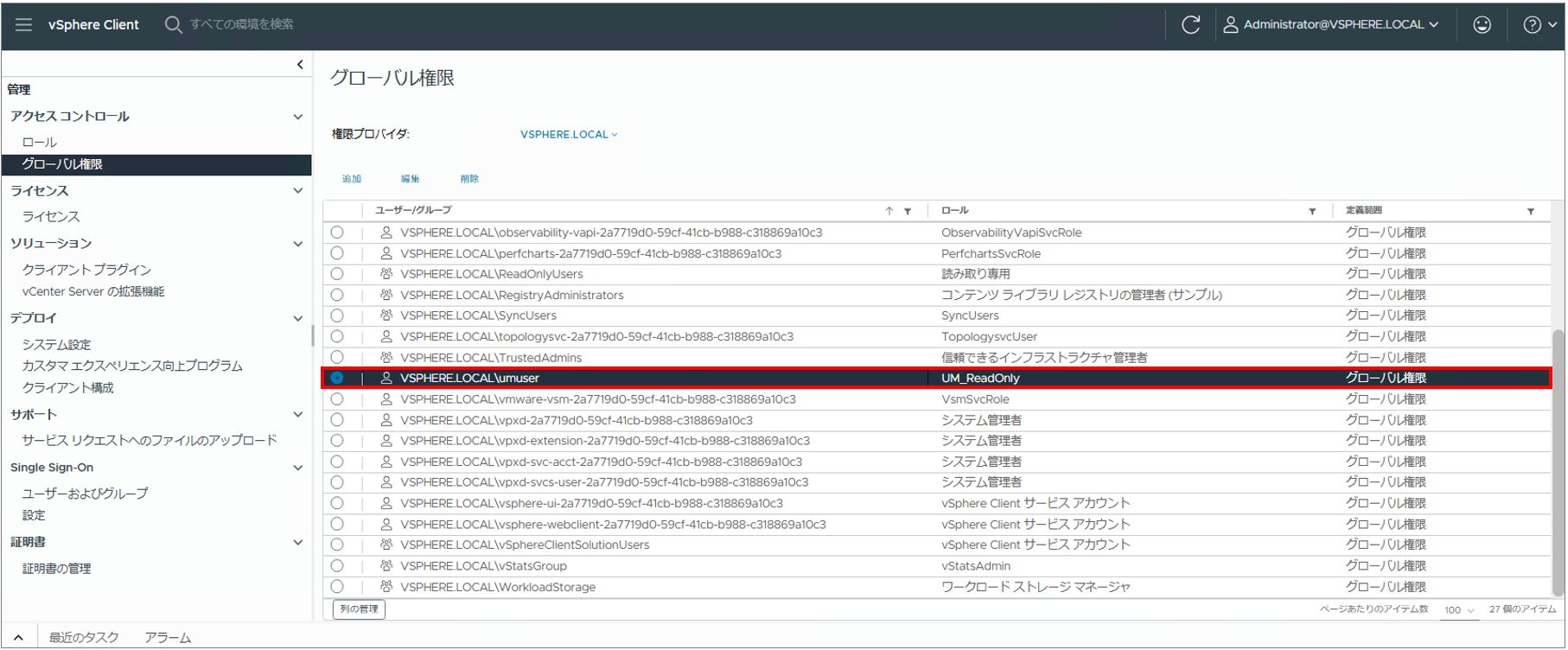Screen dimensions: 1568x650
Task: Click group icon beside RegistryAdministrators
Action: click(x=386, y=295)
